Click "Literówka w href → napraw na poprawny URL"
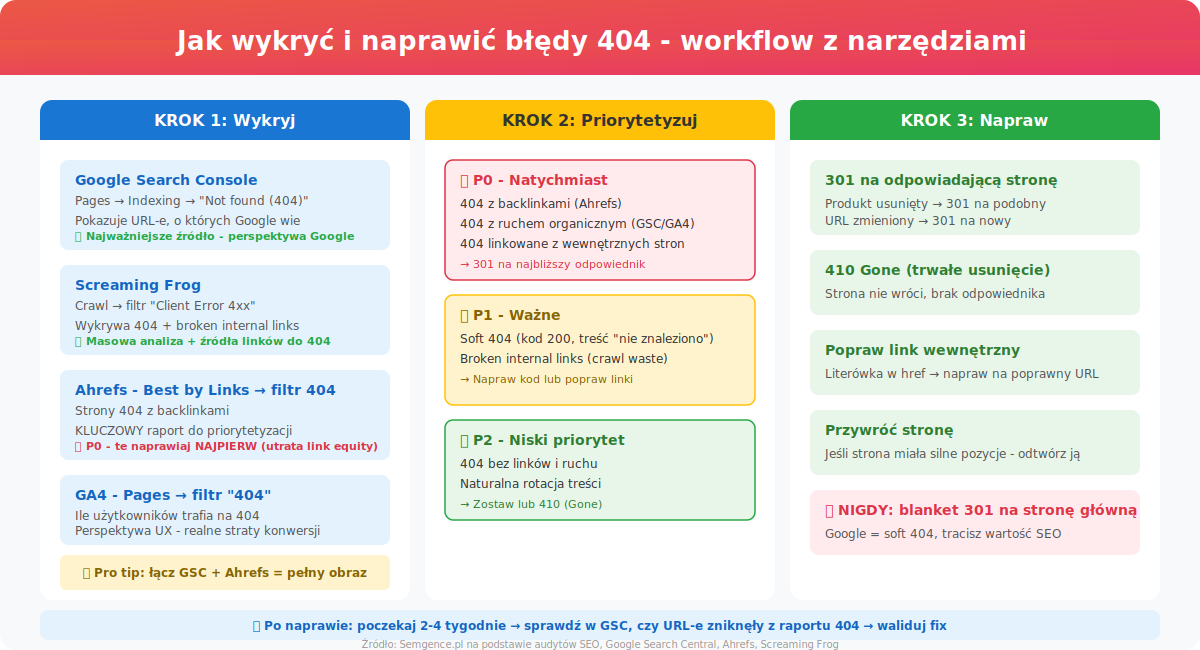This screenshot has height=650, width=1200. (x=962, y=374)
